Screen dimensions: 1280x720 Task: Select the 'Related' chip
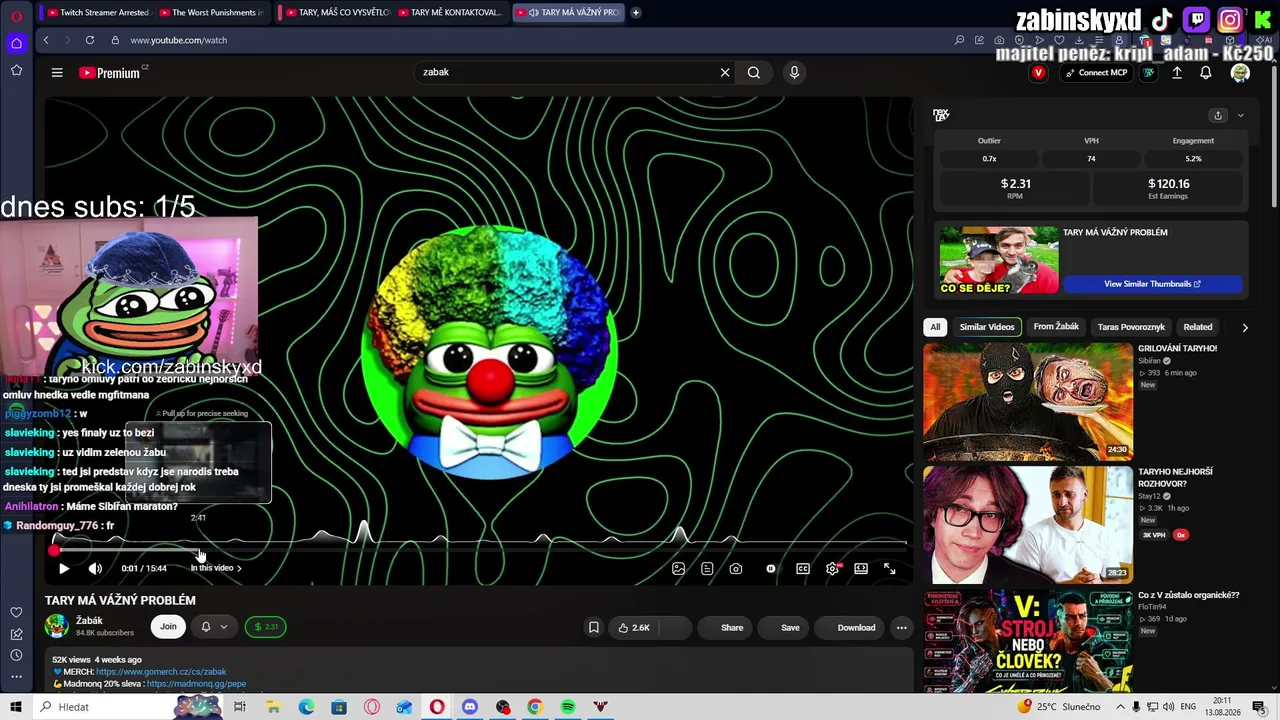point(1198,327)
